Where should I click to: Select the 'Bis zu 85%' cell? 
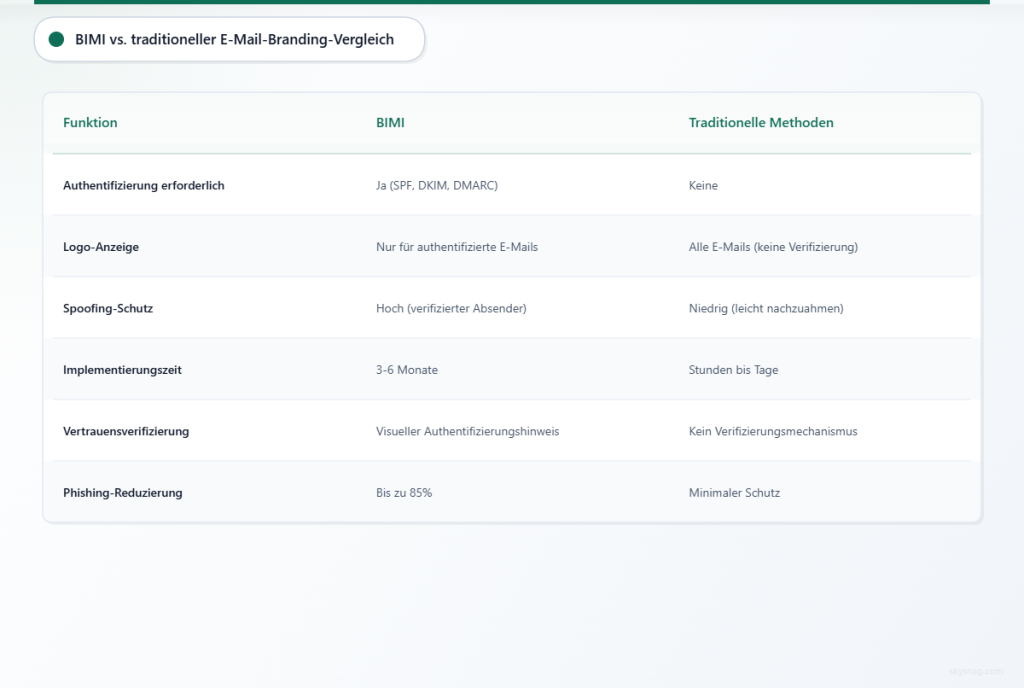point(404,493)
